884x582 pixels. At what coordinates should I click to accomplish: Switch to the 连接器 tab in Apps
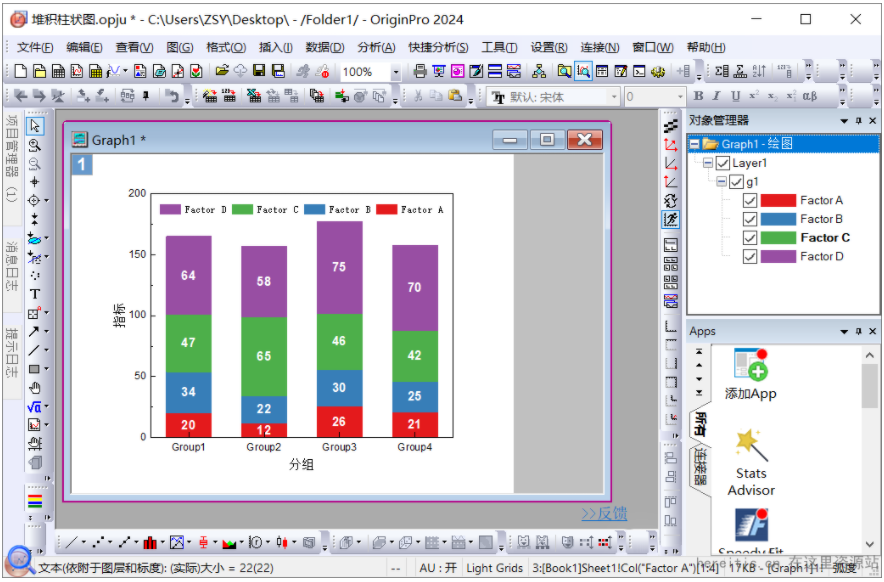coord(700,466)
